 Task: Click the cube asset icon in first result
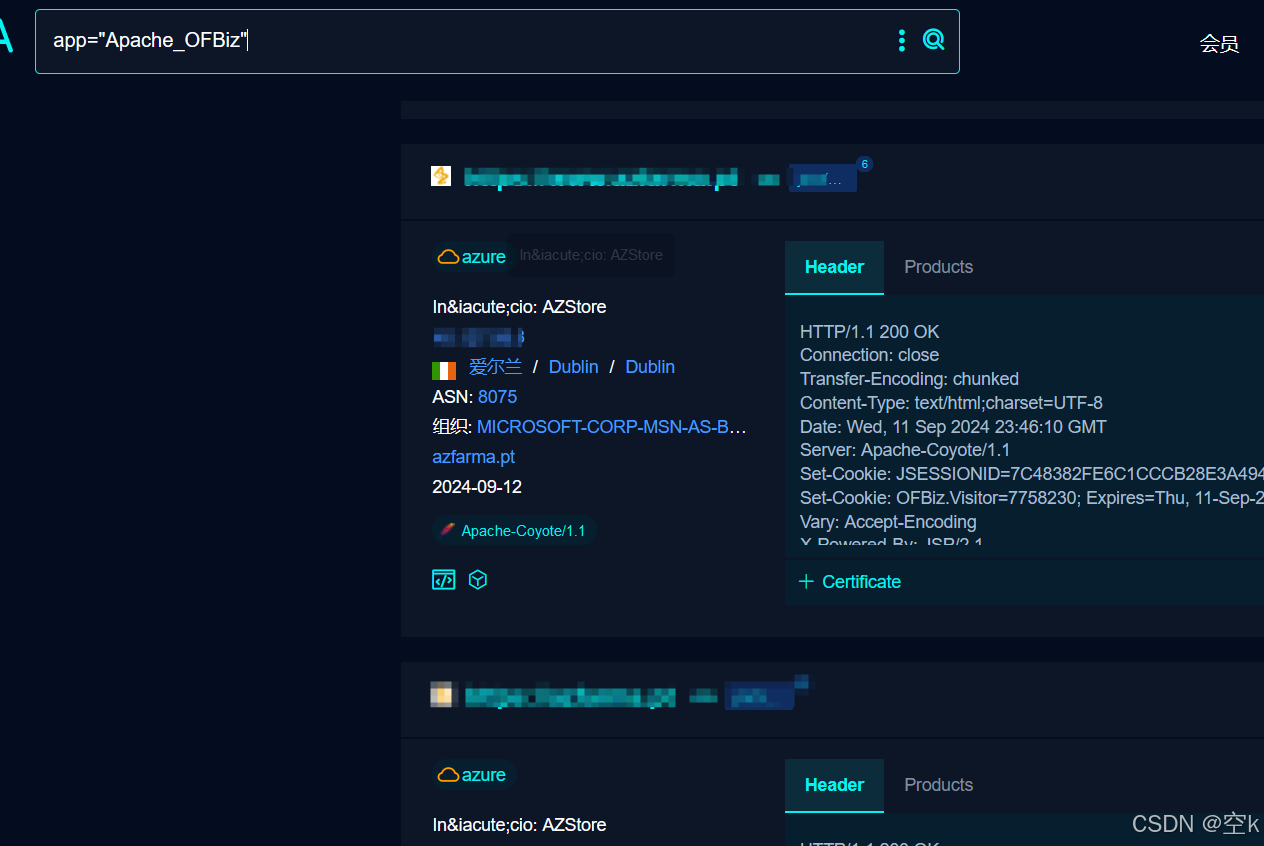coord(478,580)
